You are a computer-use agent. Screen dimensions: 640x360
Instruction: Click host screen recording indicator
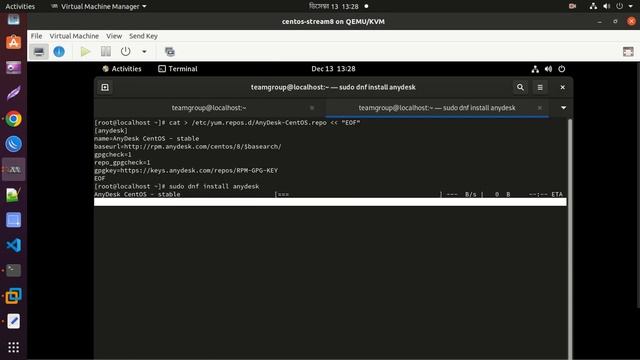point(572,6)
